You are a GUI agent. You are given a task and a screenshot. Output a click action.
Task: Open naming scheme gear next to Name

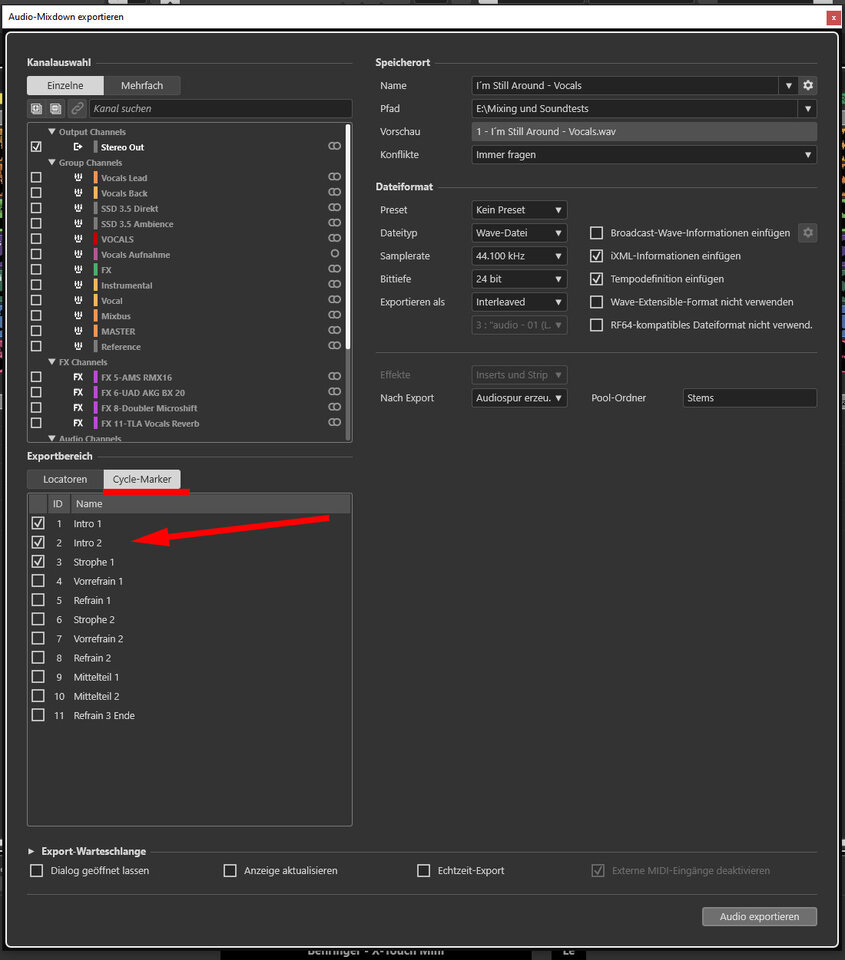(808, 86)
